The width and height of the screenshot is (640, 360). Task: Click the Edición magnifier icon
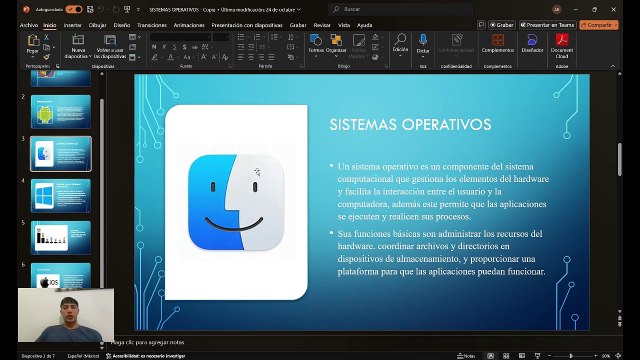(x=400, y=39)
